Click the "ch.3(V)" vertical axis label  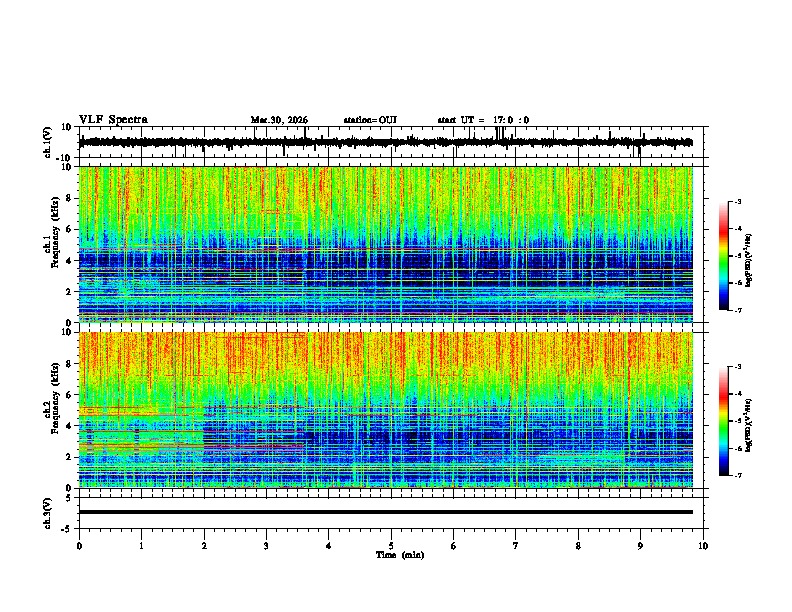[x=48, y=513]
